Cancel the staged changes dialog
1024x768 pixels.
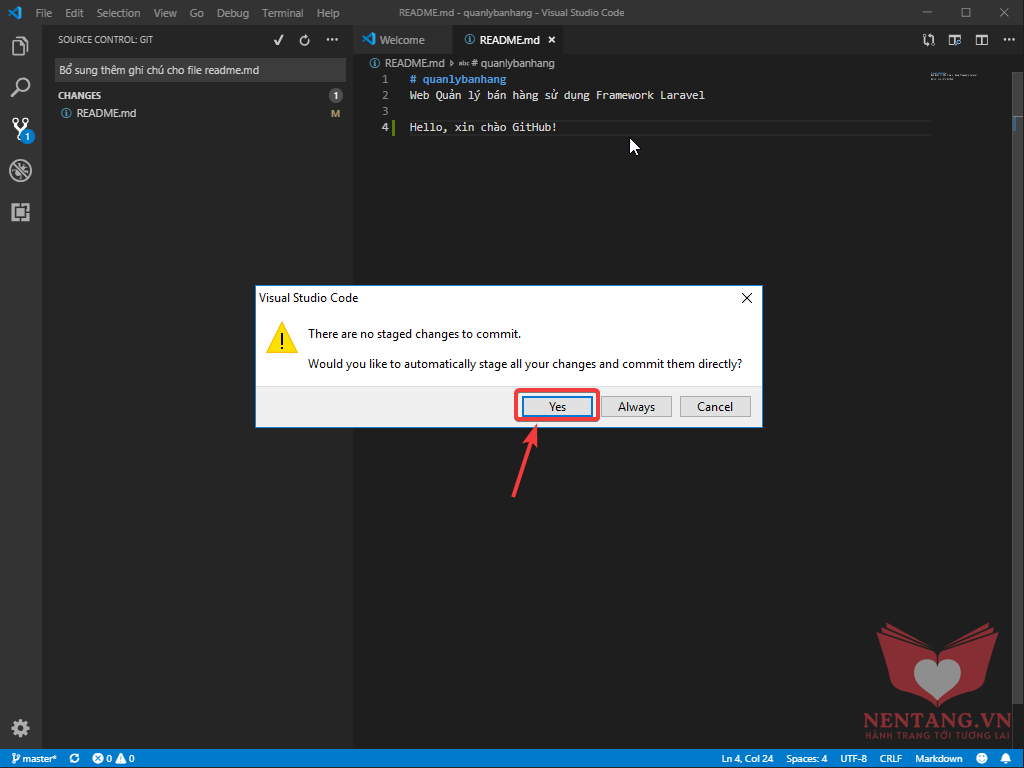click(714, 407)
